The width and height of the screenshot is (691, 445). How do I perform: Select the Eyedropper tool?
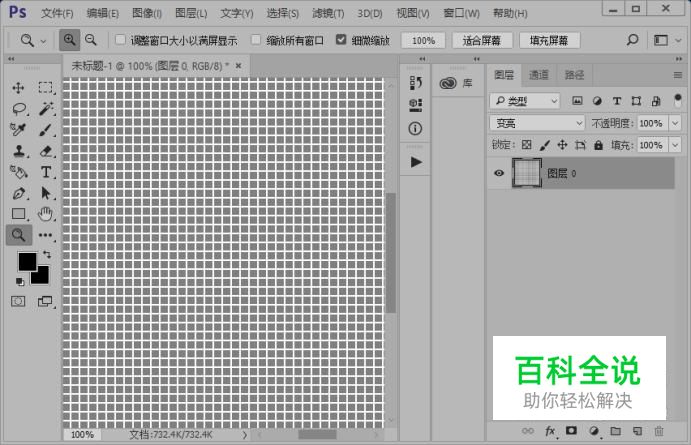click(18, 130)
